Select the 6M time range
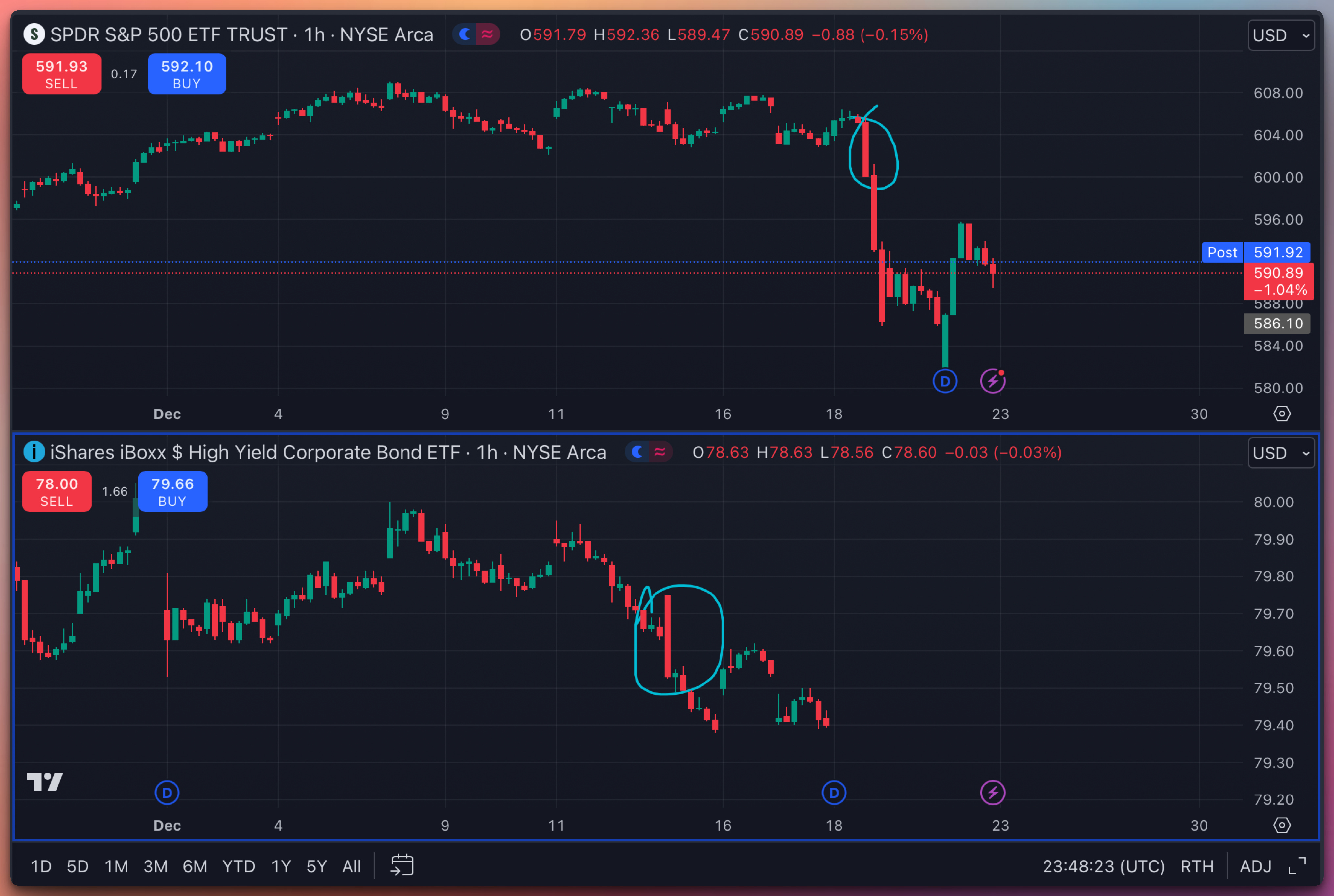Image resolution: width=1334 pixels, height=896 pixels. click(x=195, y=866)
